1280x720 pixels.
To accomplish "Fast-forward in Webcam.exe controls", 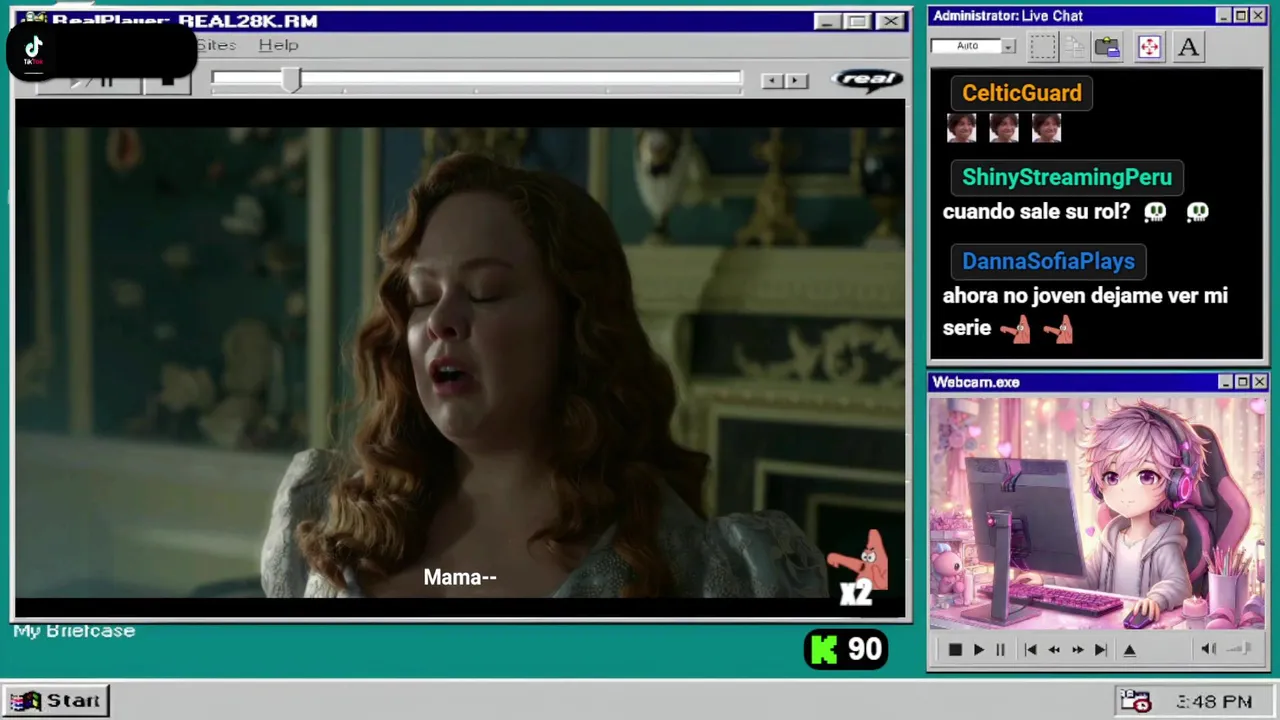I will (x=1077, y=650).
